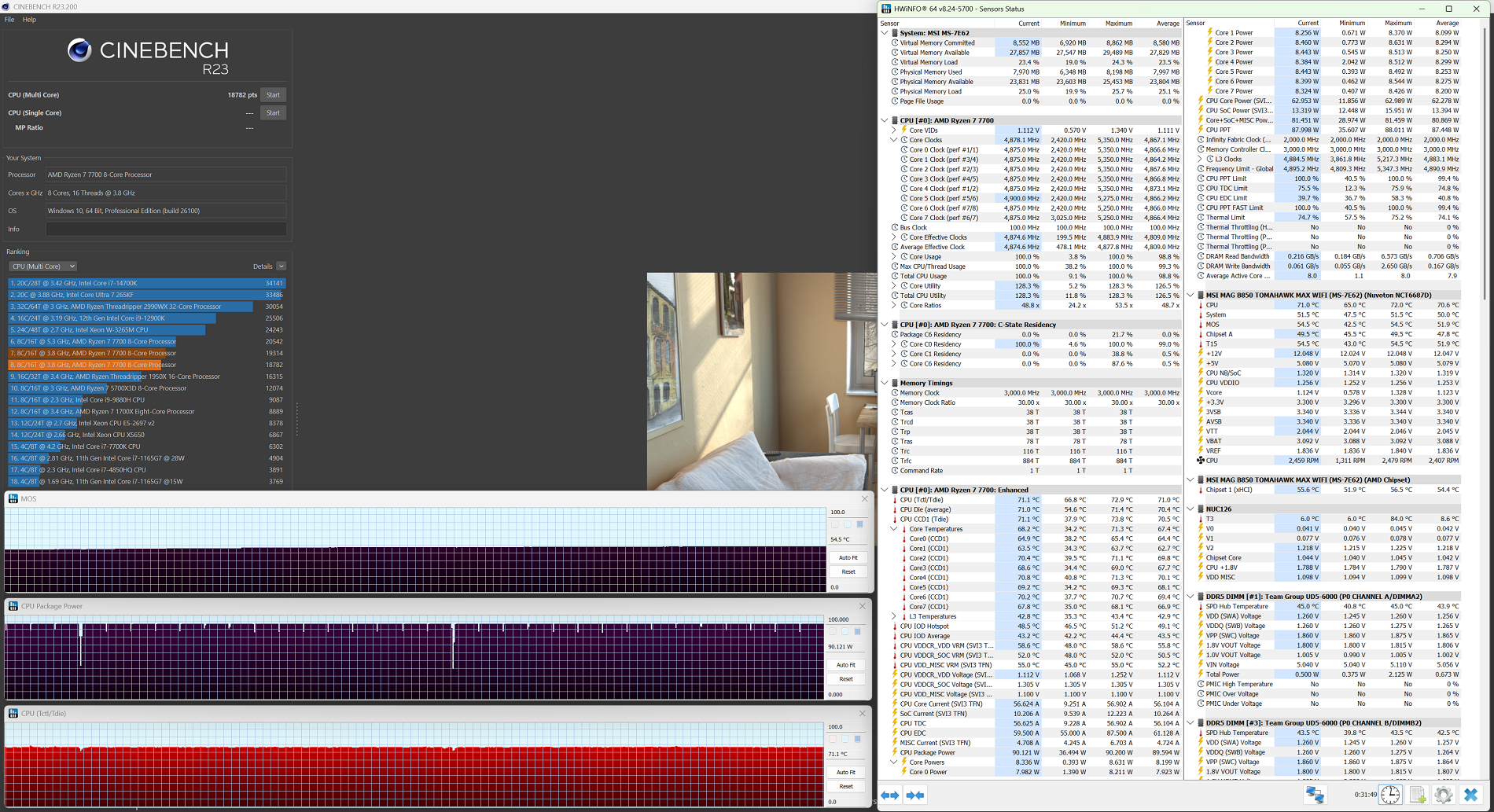Click the blue X close-sensors icon in toolbar
The image size is (1494, 812).
(x=1470, y=795)
